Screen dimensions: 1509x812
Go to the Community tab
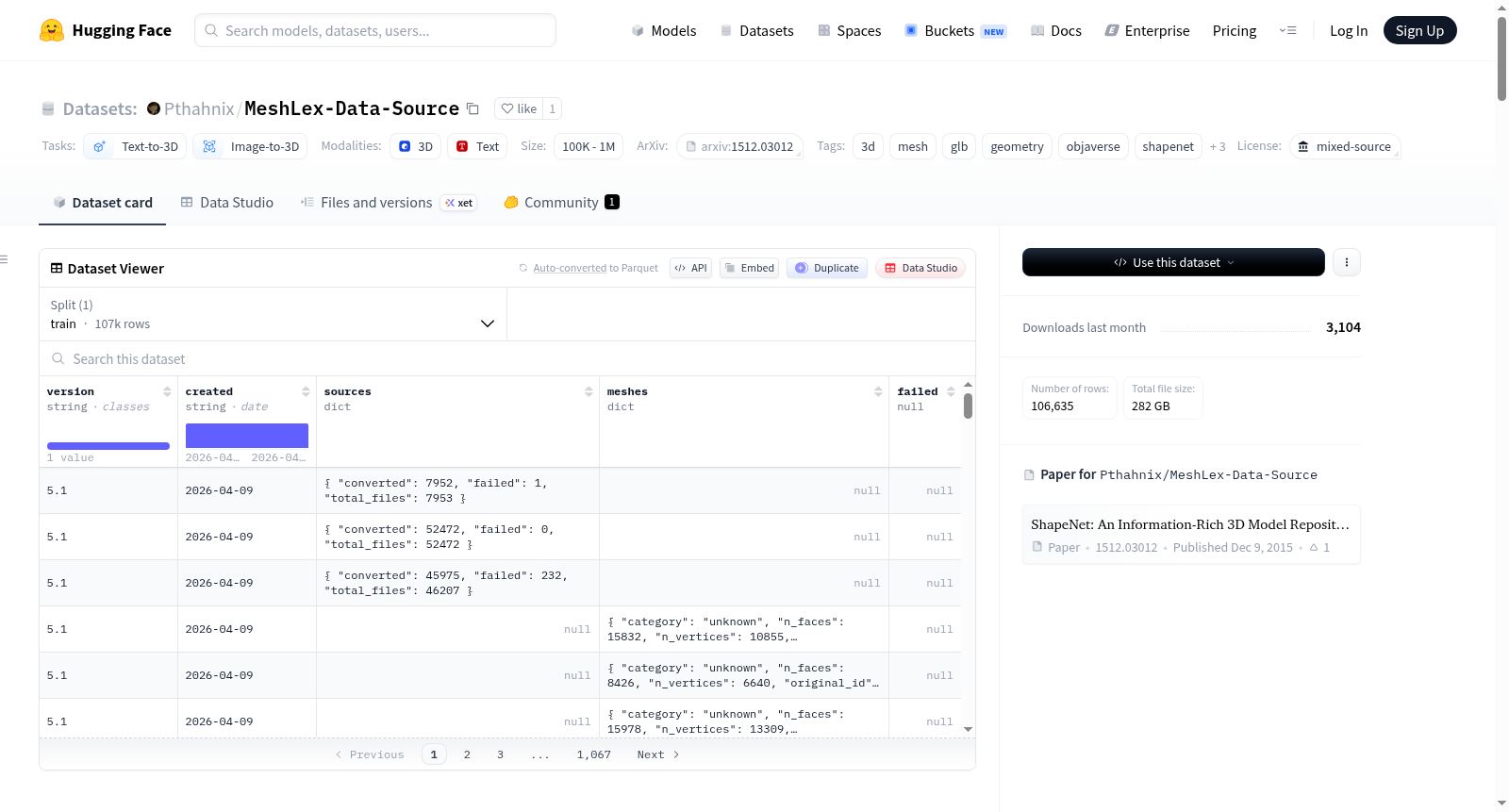(562, 203)
